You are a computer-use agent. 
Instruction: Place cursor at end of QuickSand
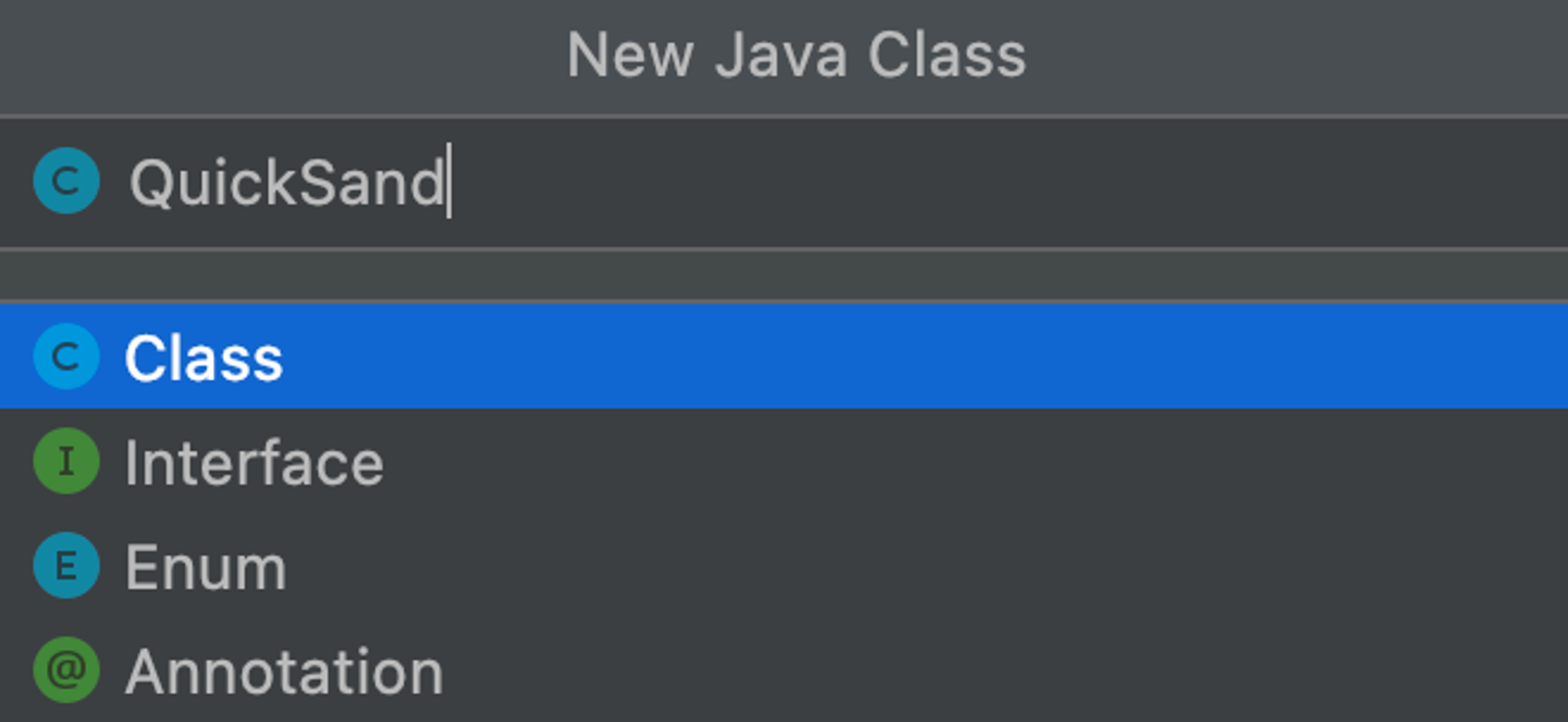click(x=447, y=183)
